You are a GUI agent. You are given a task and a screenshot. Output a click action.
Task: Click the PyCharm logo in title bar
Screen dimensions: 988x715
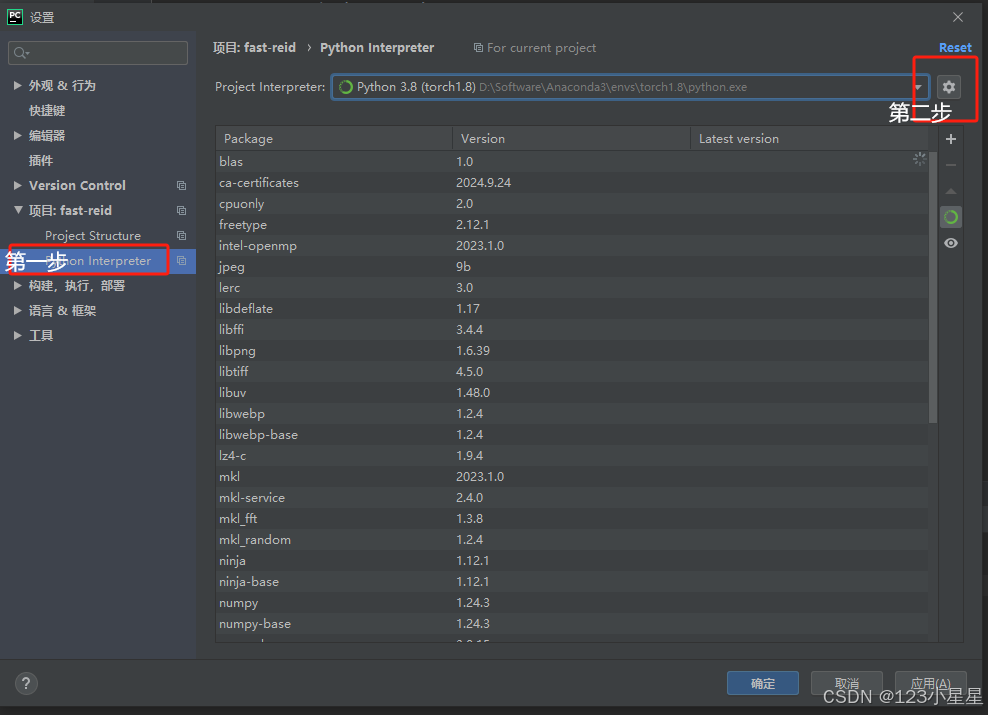(15, 17)
